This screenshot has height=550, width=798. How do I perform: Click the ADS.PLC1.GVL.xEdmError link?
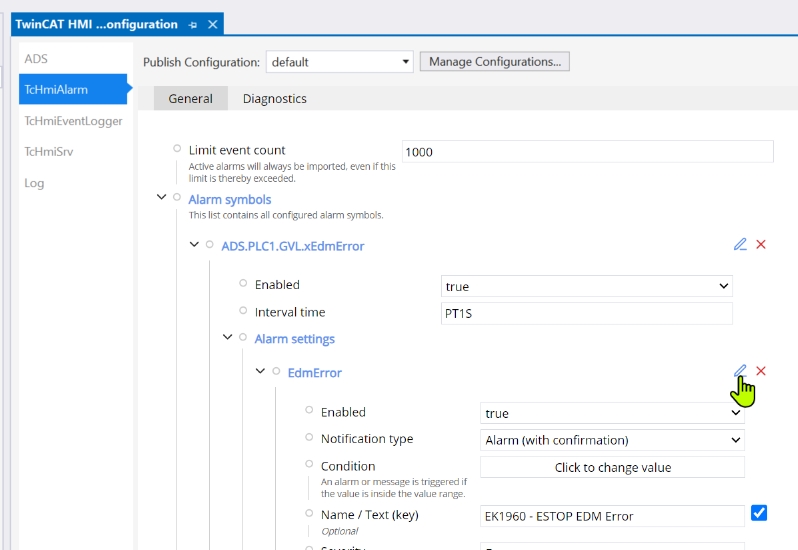click(x=293, y=246)
